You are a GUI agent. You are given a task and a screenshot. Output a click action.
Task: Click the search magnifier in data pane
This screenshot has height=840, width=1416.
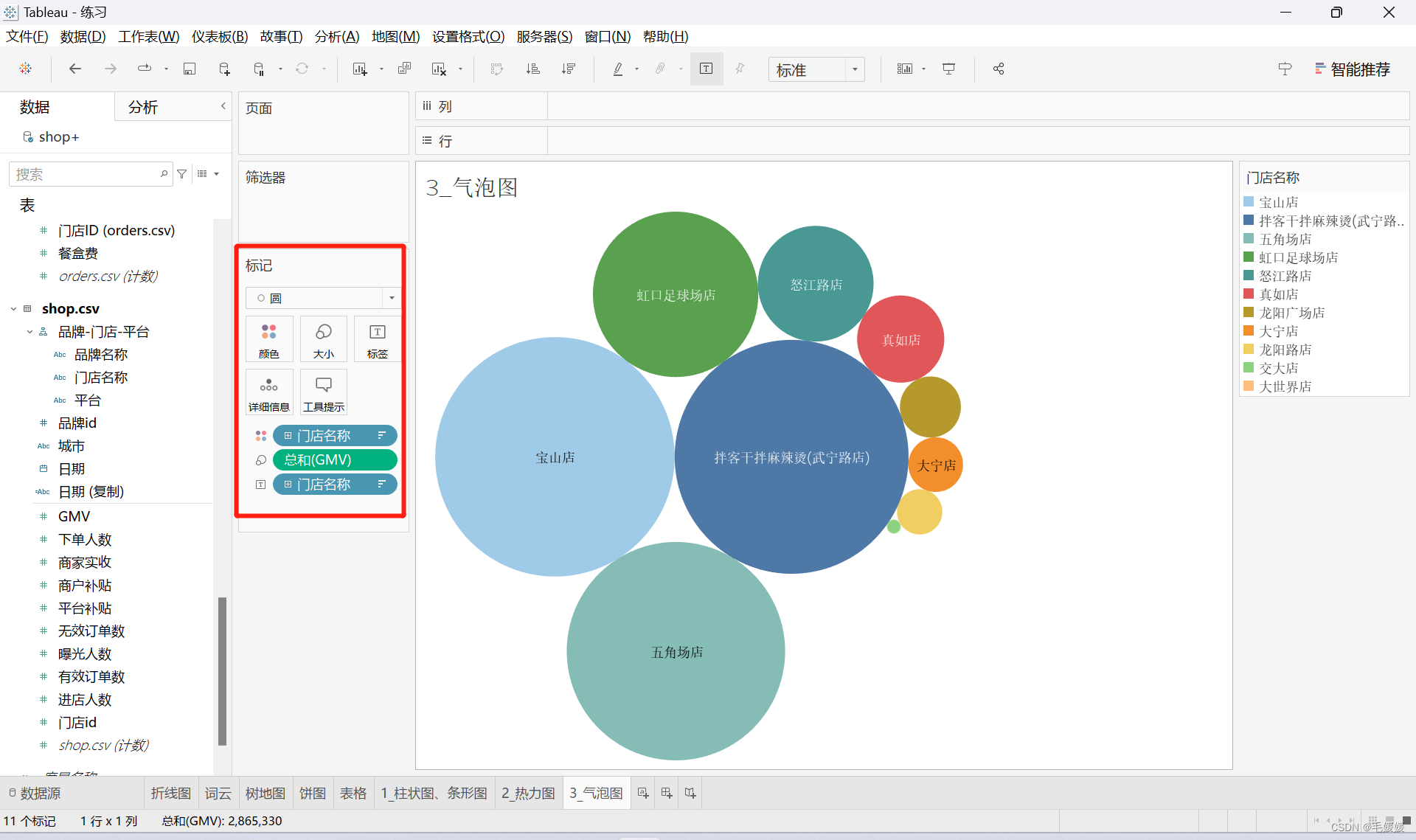pyautogui.click(x=164, y=174)
